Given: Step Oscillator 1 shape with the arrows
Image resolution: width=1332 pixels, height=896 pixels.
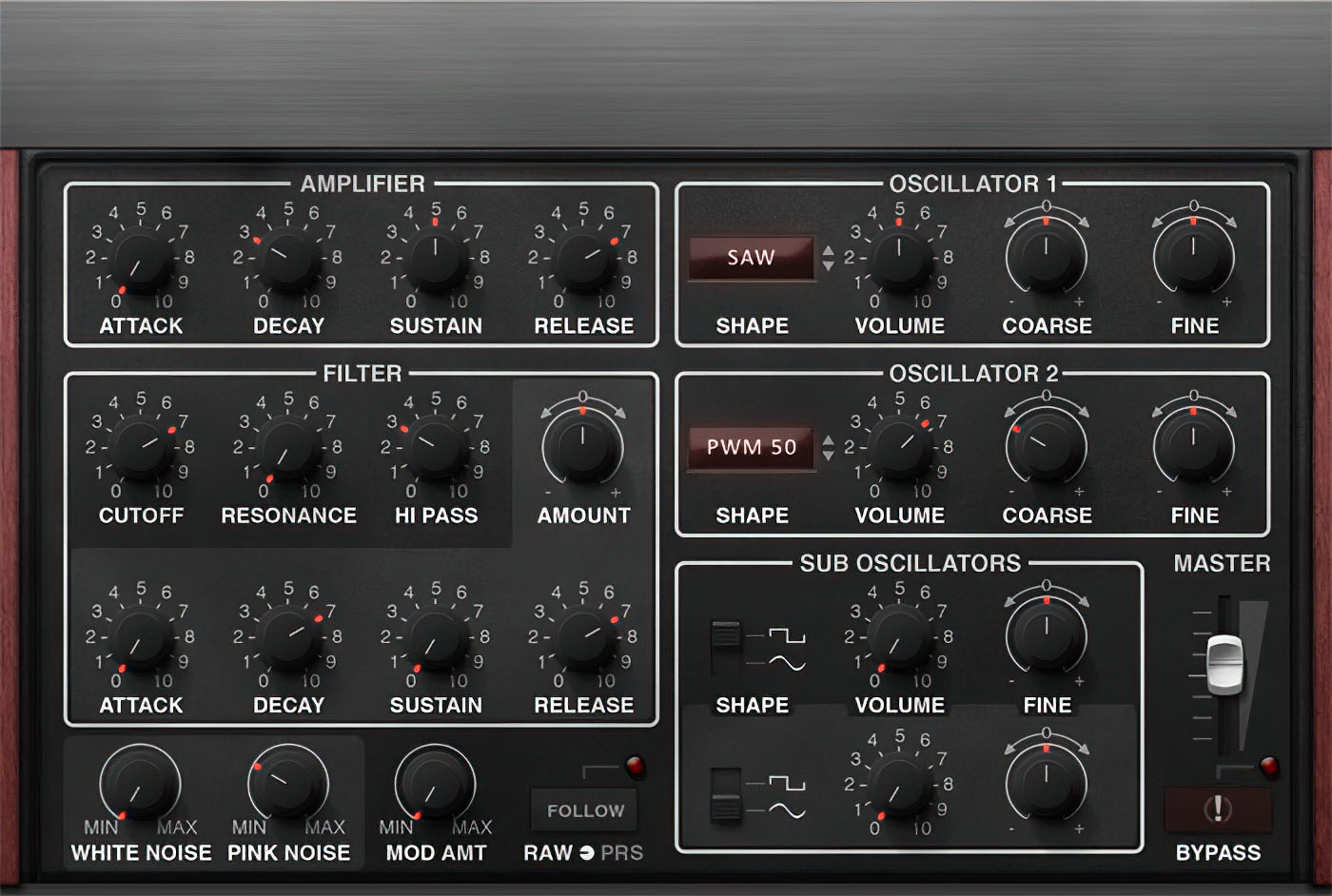Looking at the screenshot, I should (828, 258).
